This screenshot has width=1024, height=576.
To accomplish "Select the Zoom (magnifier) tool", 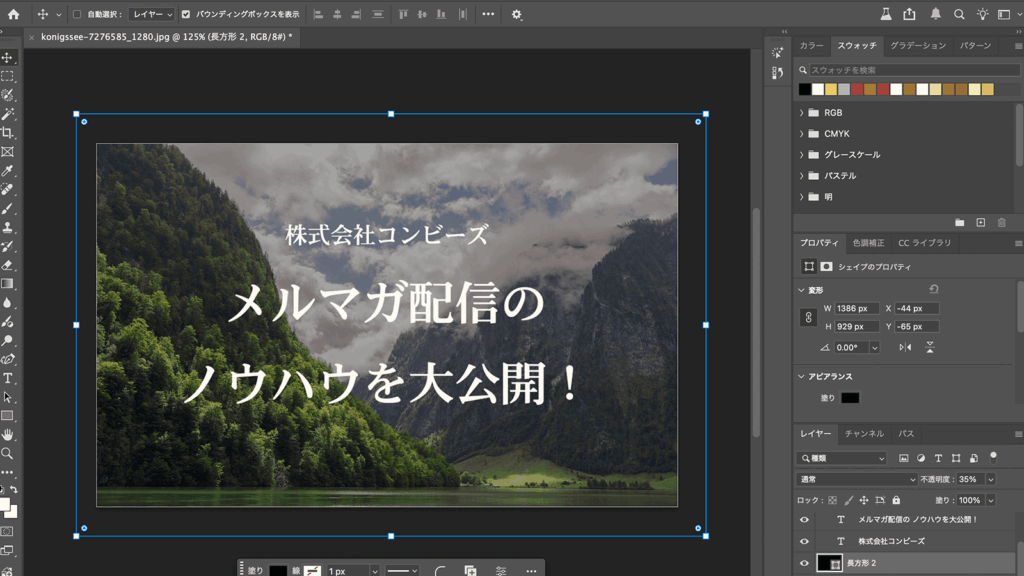I will (8, 453).
